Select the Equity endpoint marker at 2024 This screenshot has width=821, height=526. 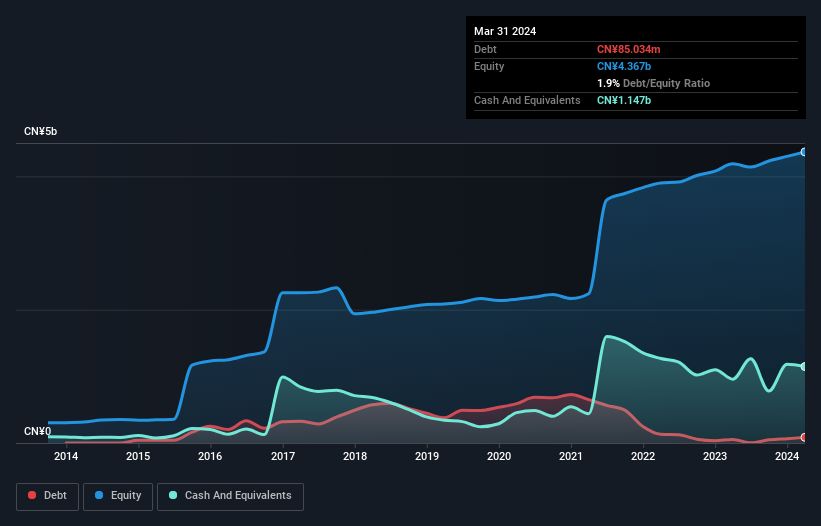point(804,152)
